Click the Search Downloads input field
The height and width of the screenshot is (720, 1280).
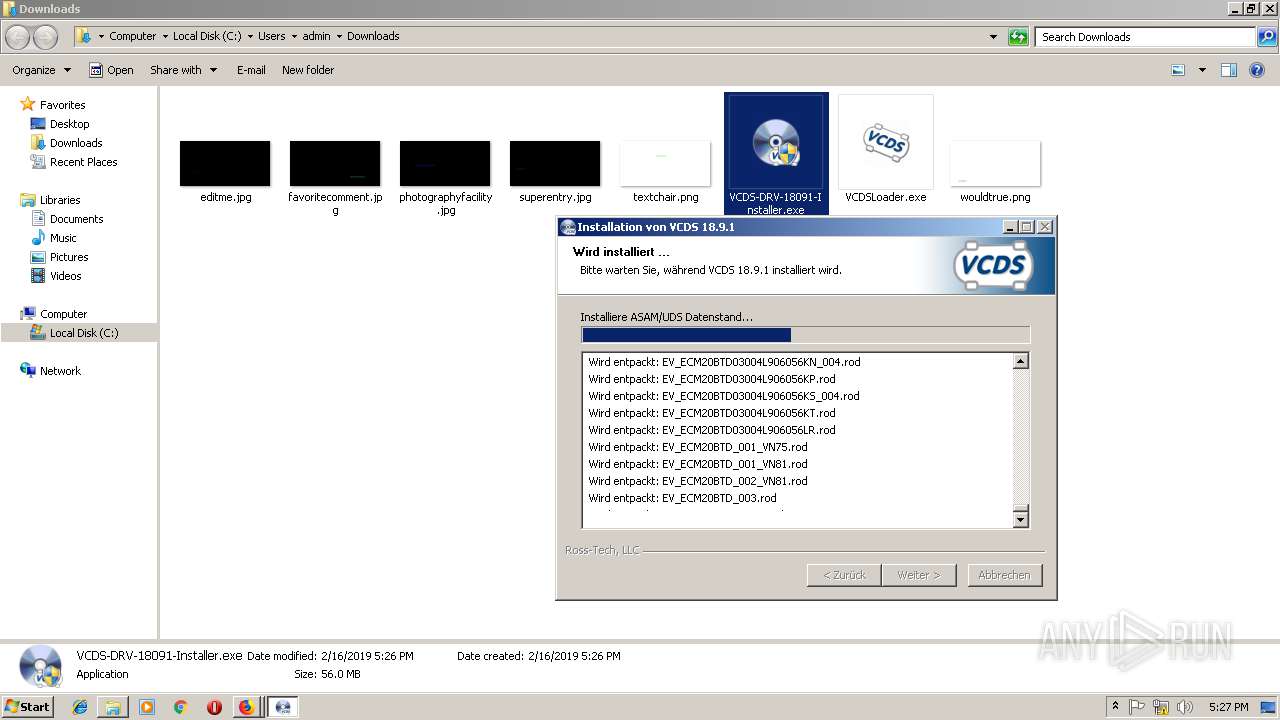pos(1146,37)
